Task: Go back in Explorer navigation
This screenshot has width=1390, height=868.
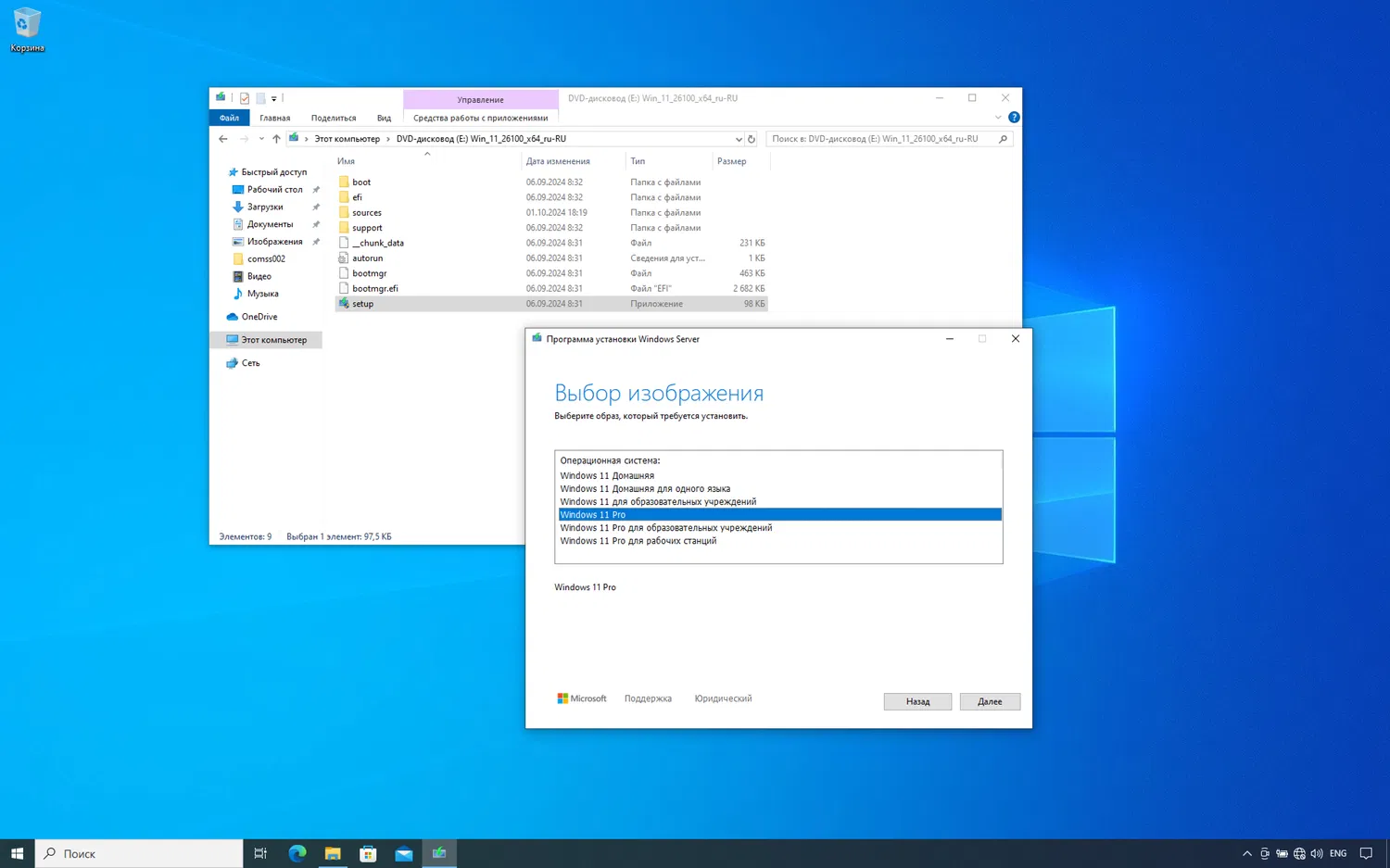Action: point(223,139)
